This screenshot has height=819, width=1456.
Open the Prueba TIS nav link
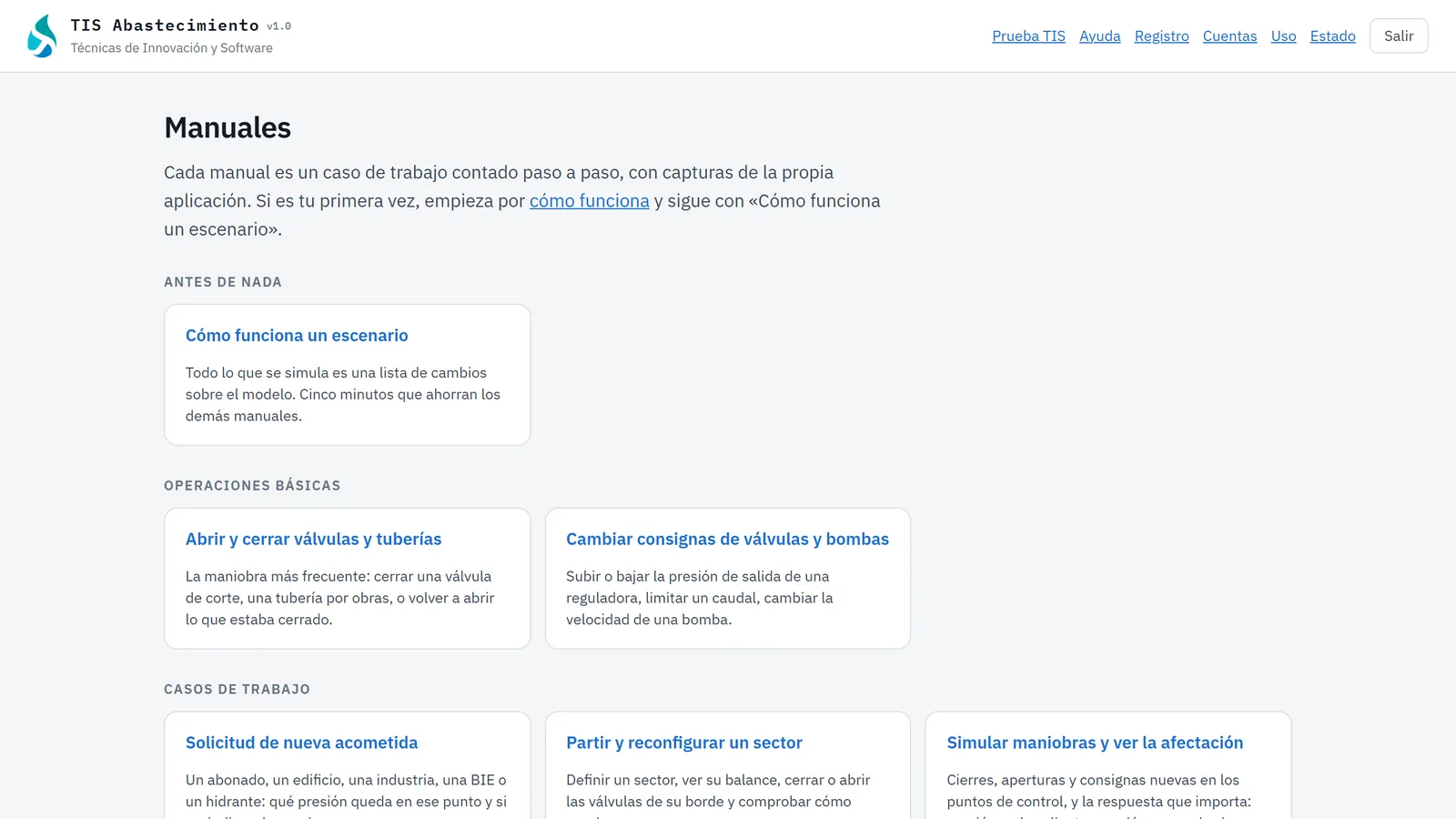1028,36
